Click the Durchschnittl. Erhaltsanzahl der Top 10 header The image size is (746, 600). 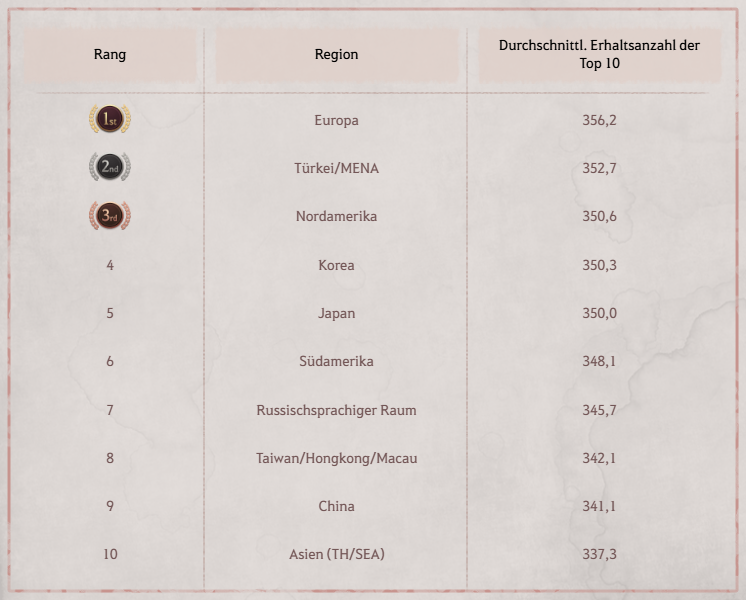pos(599,54)
